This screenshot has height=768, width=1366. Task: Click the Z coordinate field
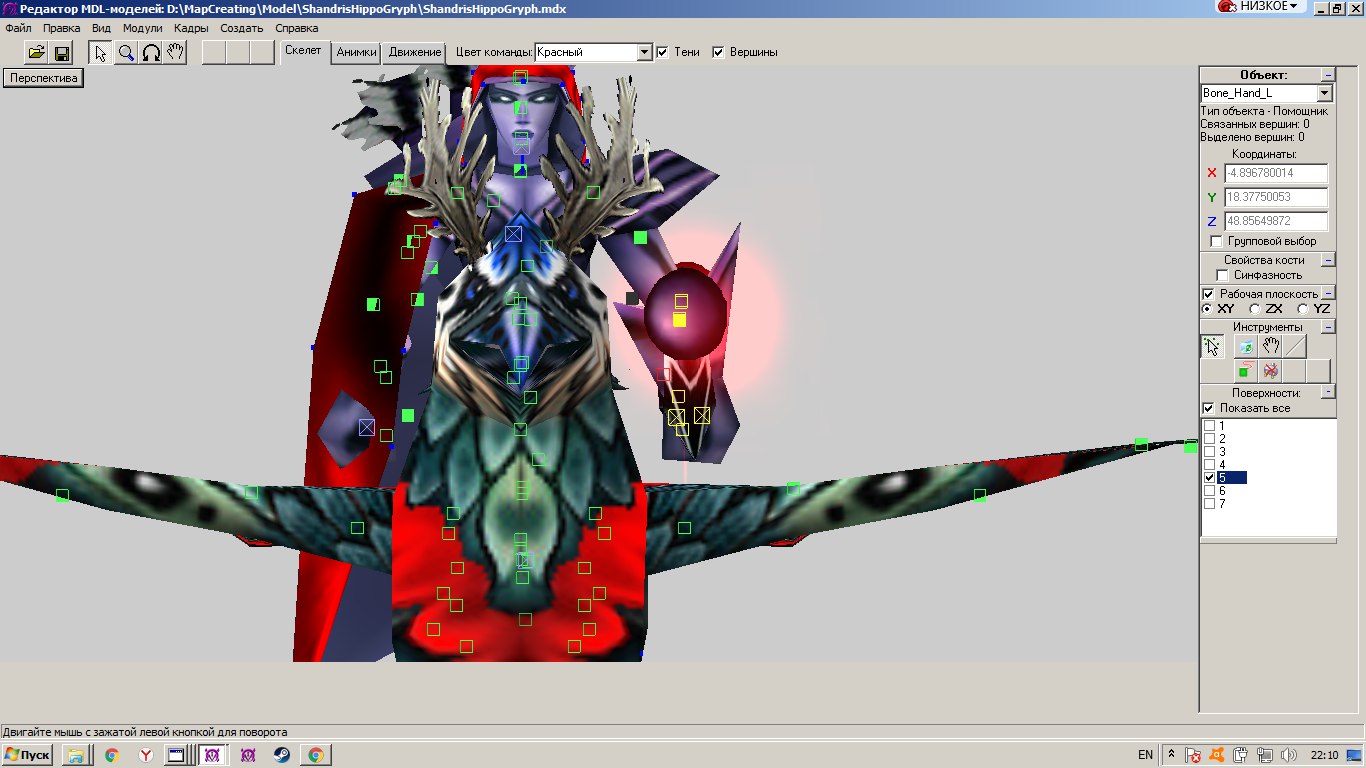coord(1276,221)
